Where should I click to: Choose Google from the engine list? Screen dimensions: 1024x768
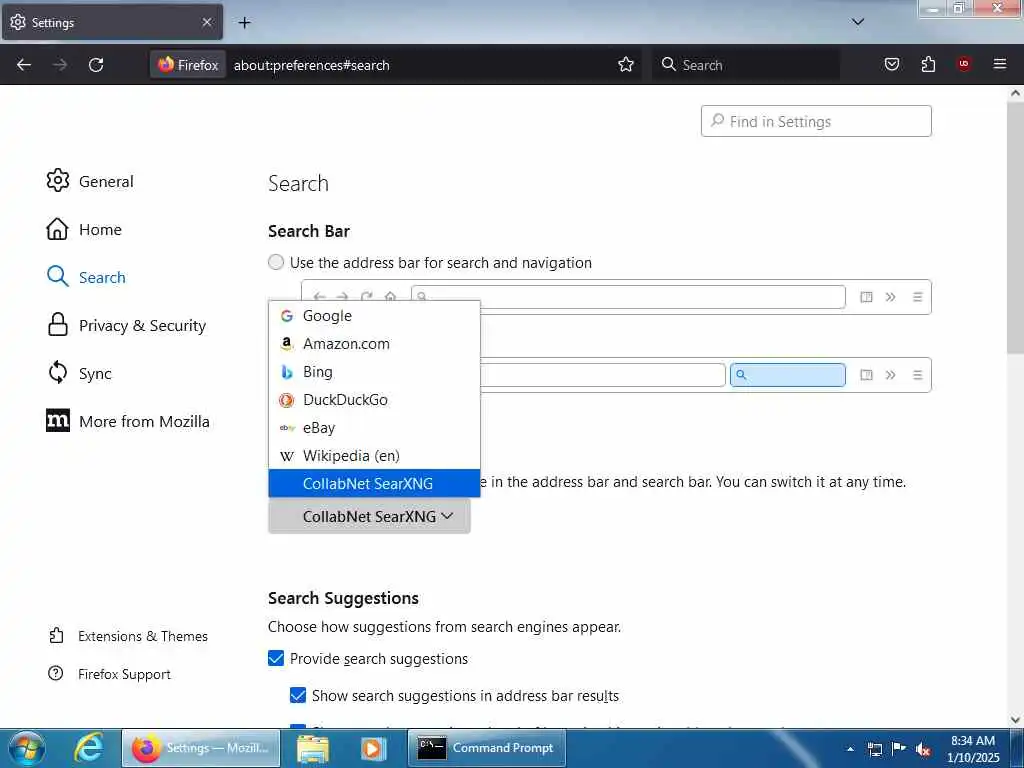[x=374, y=315]
